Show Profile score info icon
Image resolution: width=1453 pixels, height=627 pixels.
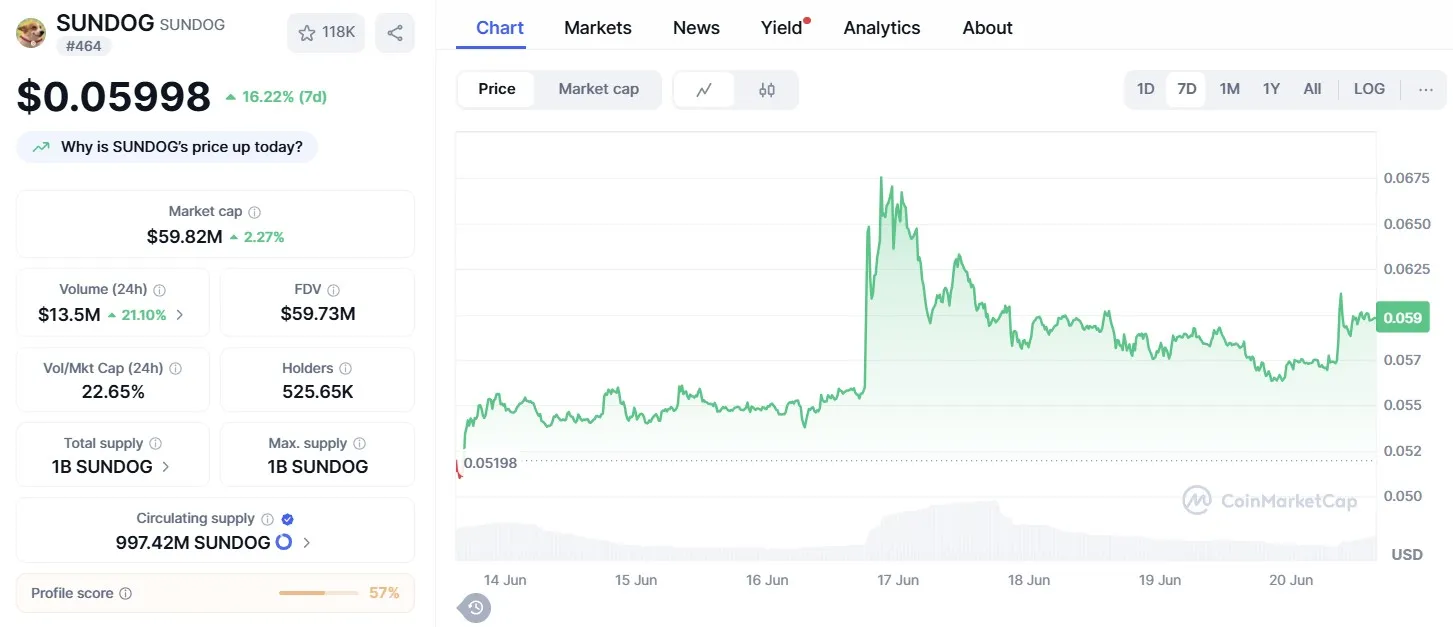click(125, 594)
